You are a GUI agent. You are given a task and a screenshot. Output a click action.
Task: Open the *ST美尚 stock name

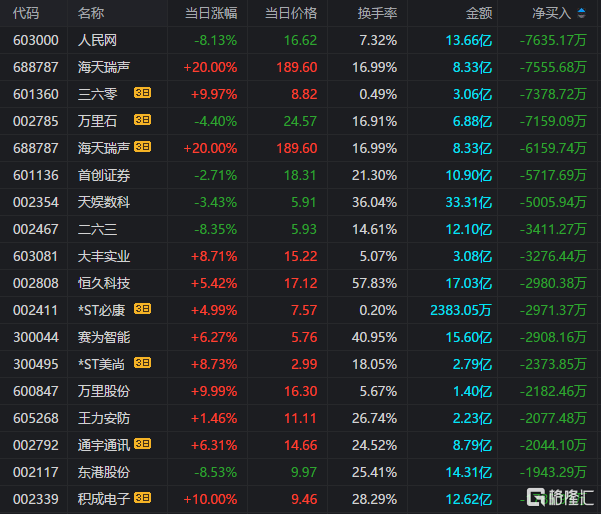click(x=102, y=365)
